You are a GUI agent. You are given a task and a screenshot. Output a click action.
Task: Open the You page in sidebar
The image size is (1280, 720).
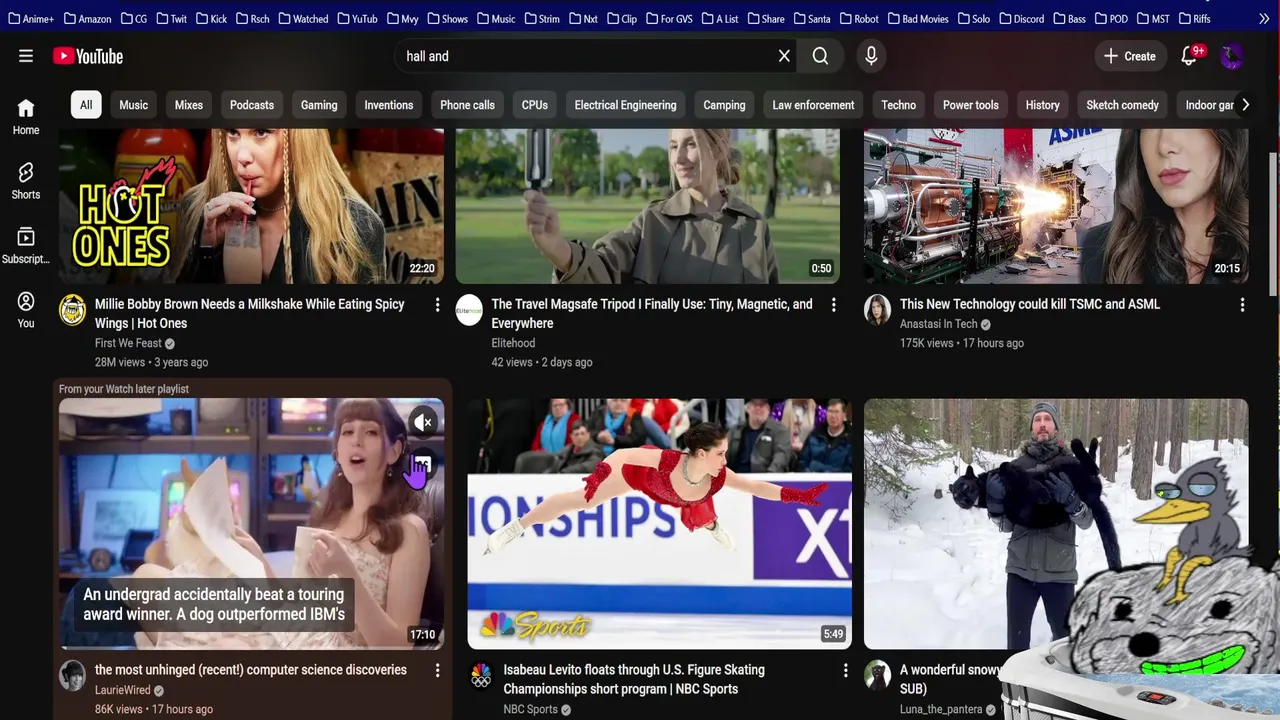(26, 310)
